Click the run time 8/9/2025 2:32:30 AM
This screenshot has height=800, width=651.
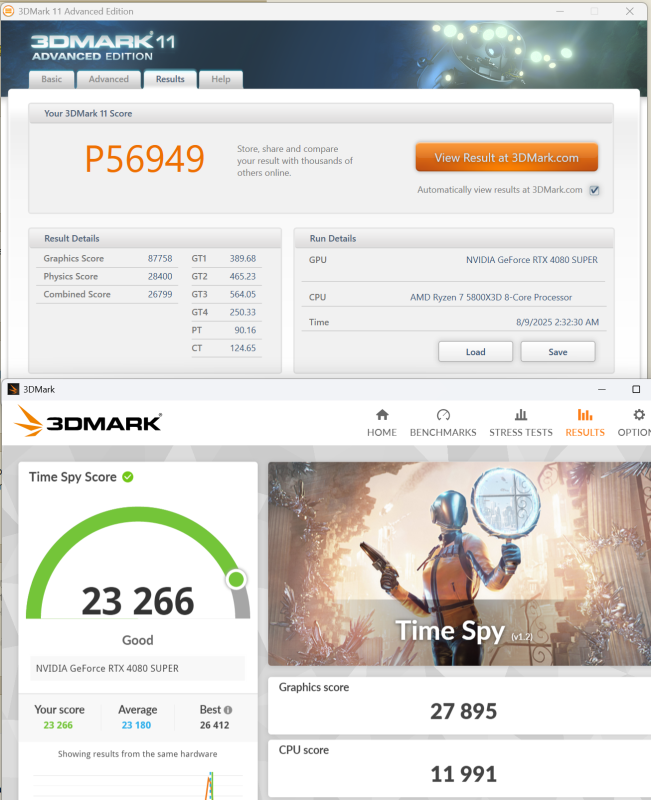(x=557, y=322)
